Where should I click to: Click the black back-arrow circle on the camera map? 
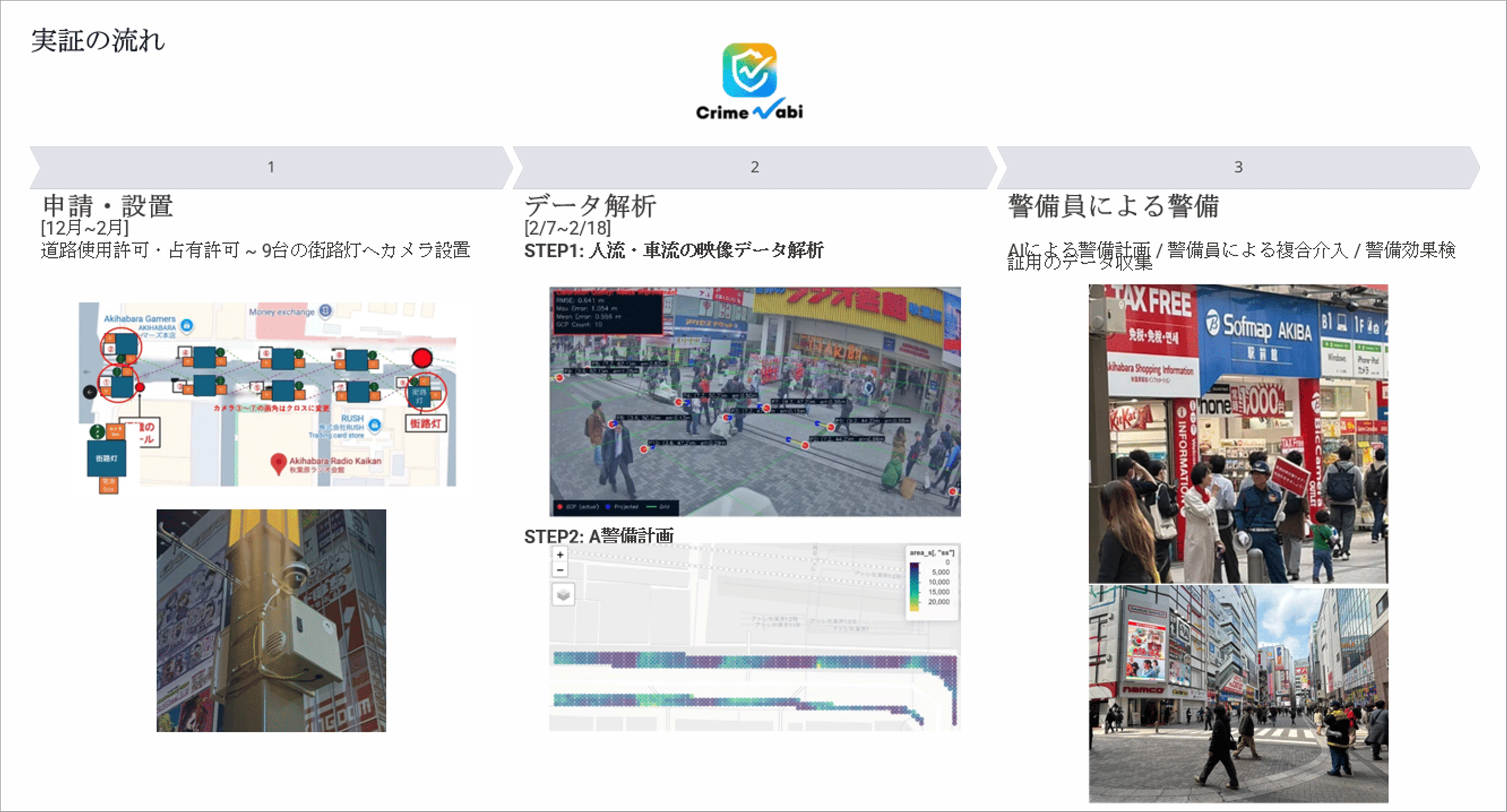pyautogui.click(x=90, y=391)
